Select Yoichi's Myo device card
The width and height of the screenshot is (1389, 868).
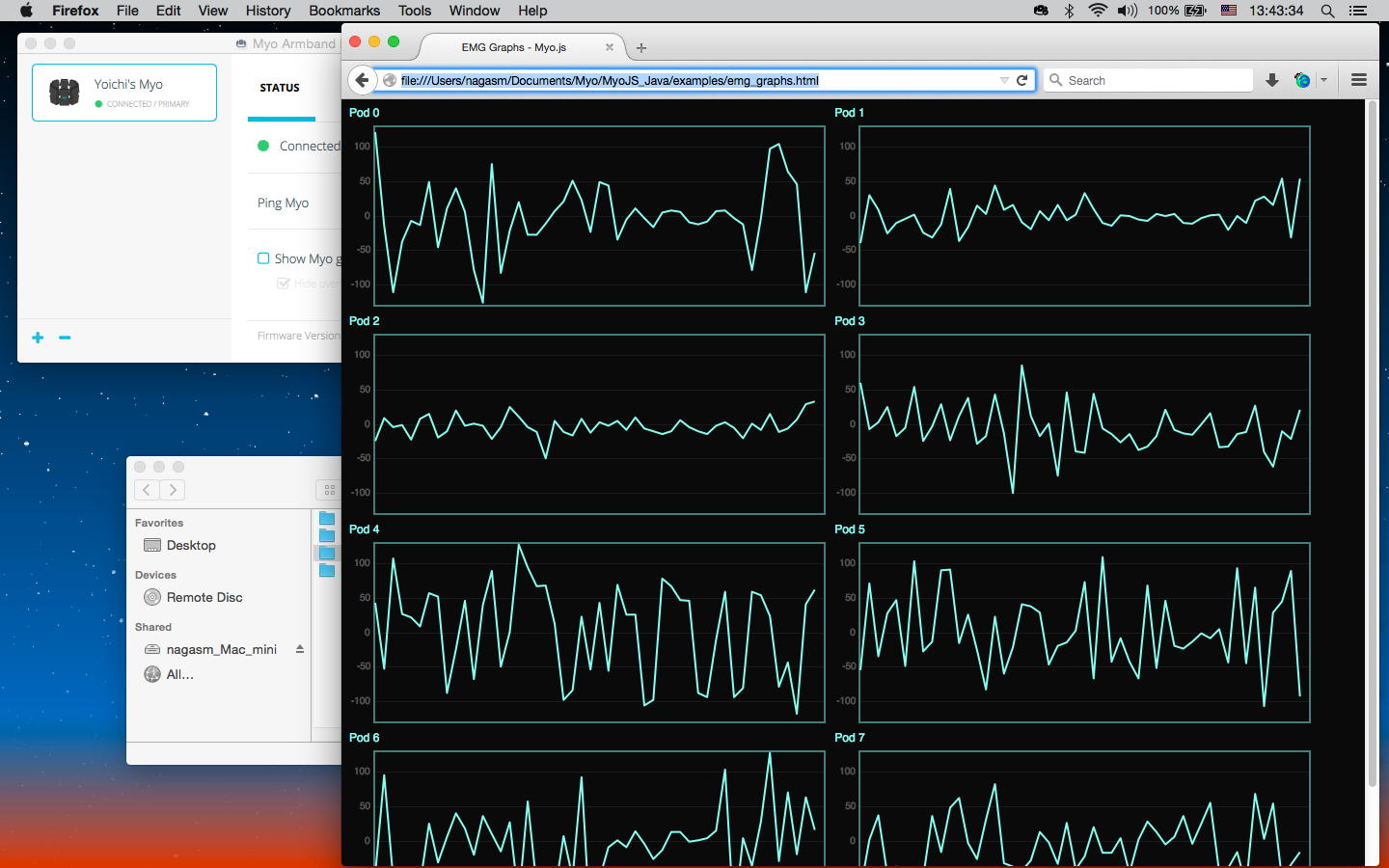click(x=124, y=93)
